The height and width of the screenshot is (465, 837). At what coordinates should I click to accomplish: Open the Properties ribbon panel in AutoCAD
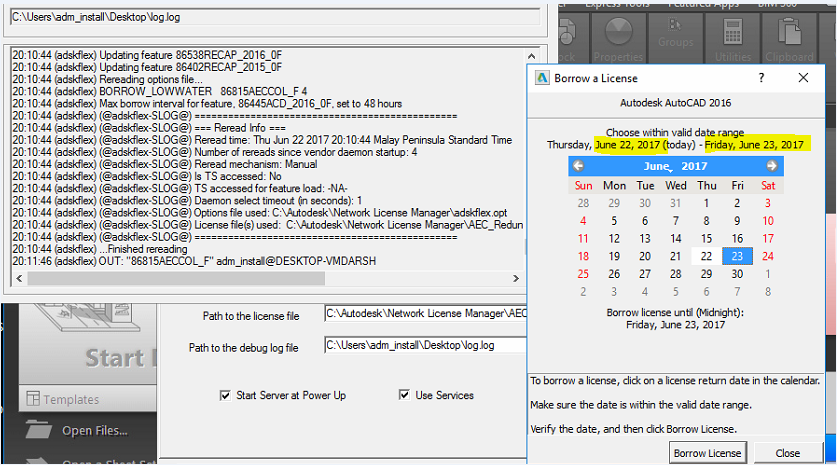click(618, 39)
